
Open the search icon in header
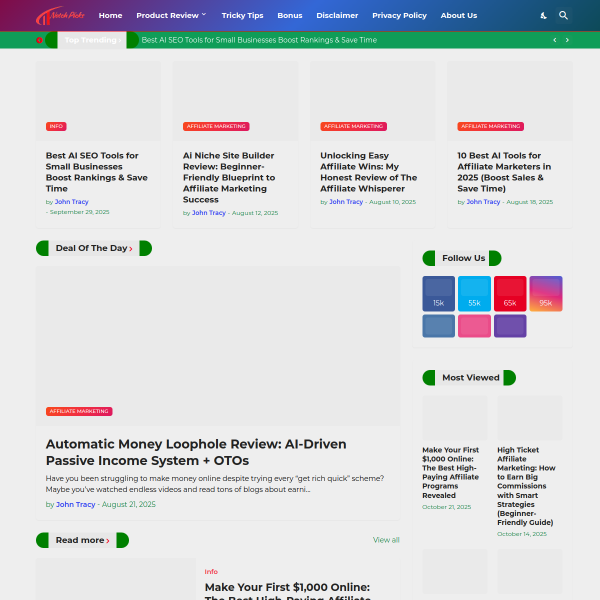[x=563, y=16]
